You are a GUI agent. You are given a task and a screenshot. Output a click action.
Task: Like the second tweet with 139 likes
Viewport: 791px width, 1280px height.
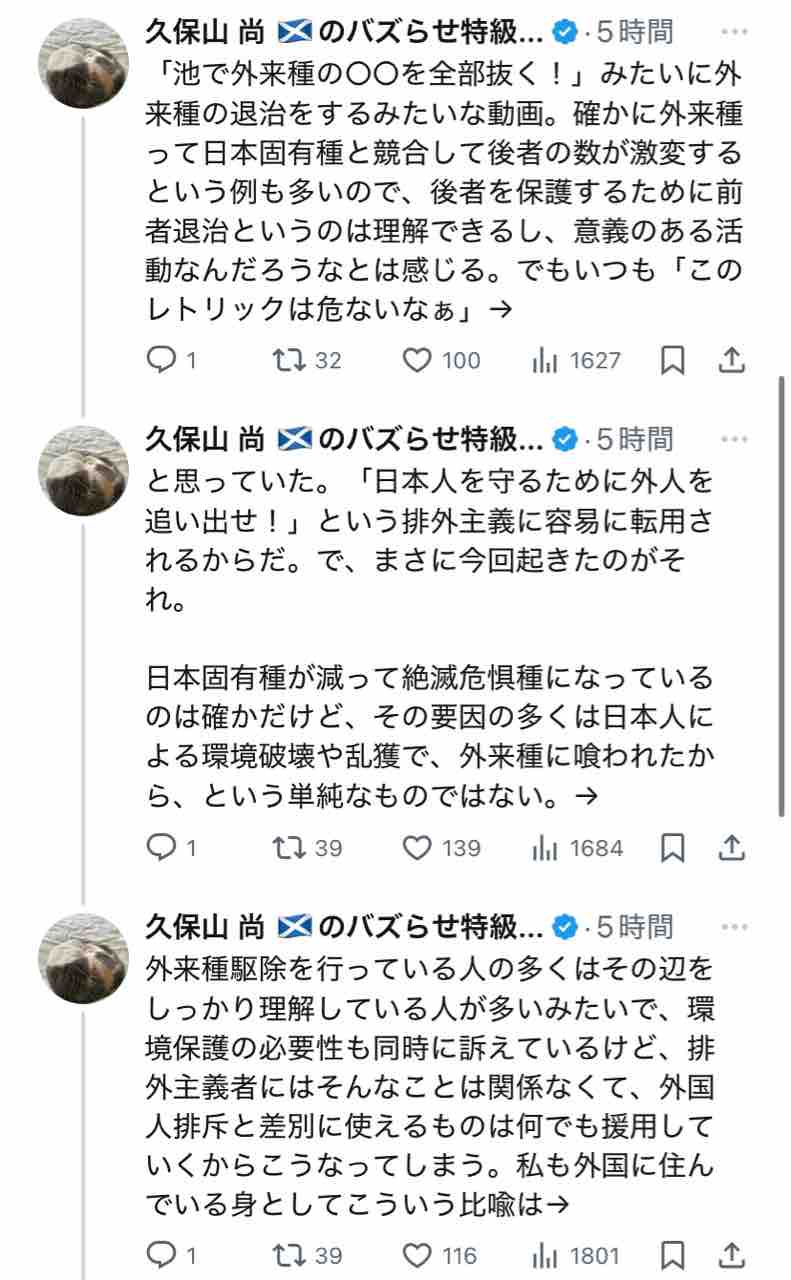pos(418,848)
